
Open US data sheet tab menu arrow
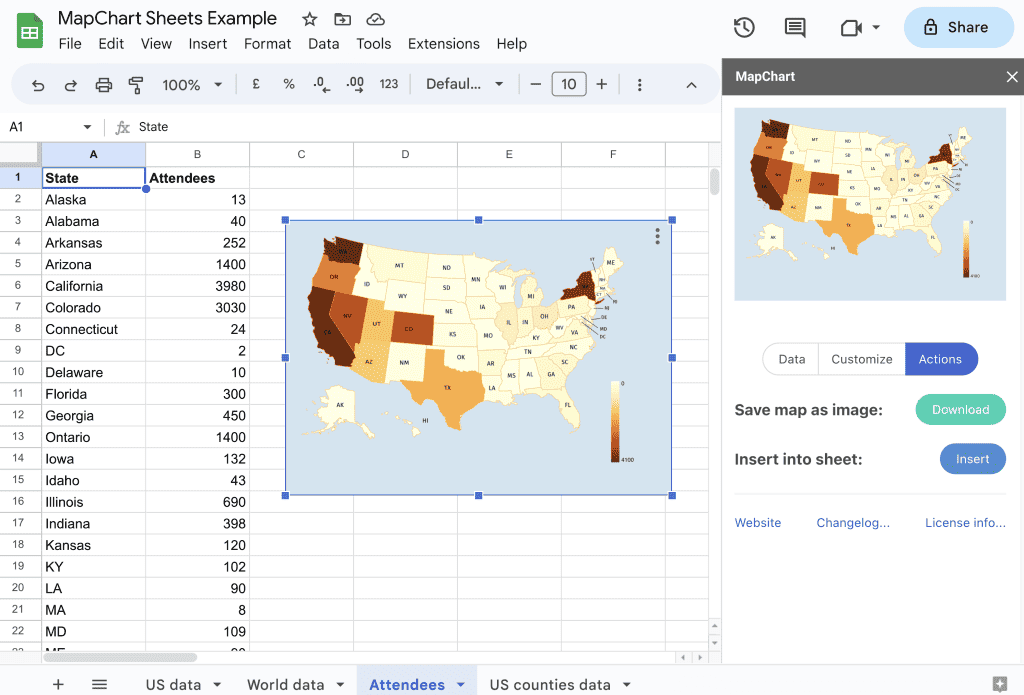tap(217, 685)
